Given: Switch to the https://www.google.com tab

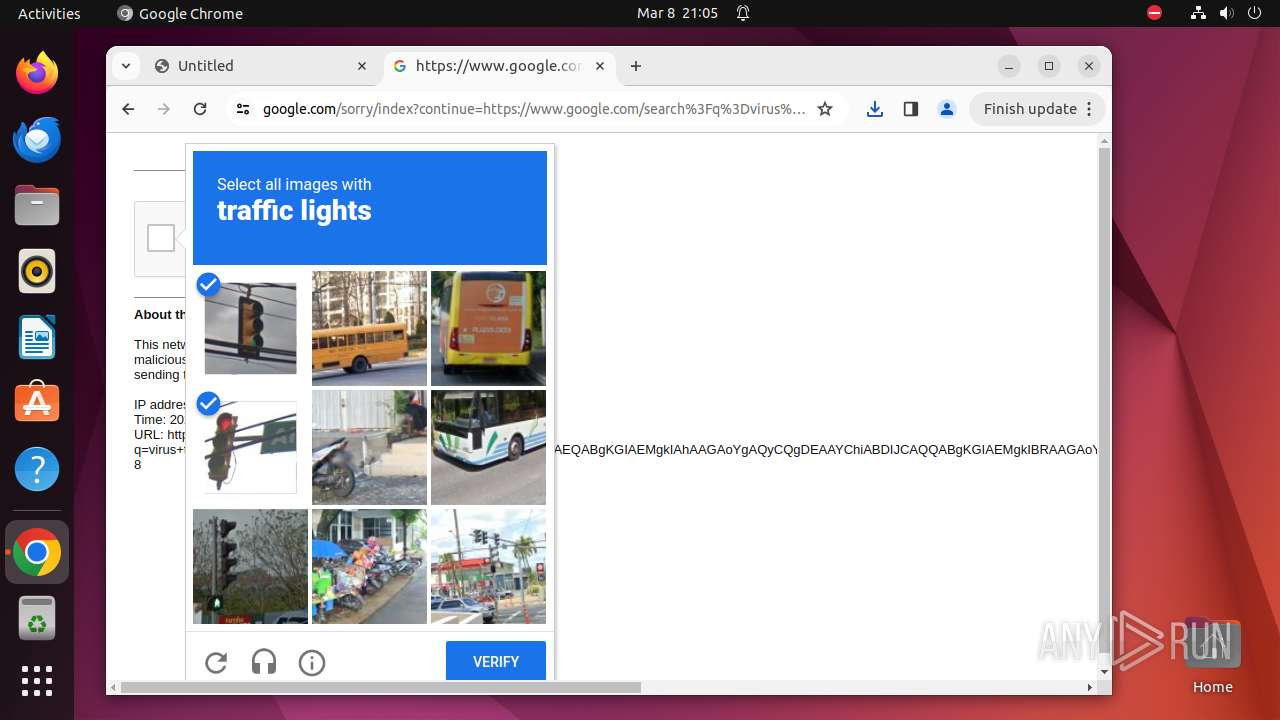Looking at the screenshot, I should 499,66.
